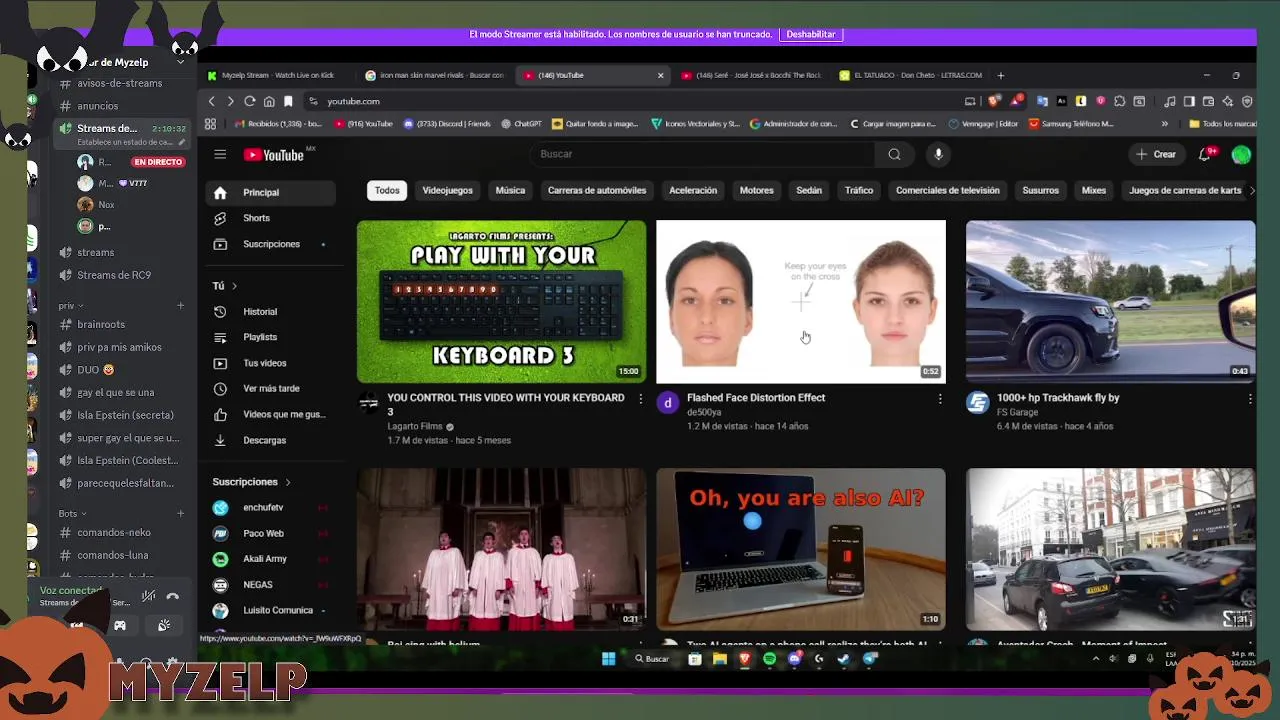The image size is (1280, 720).
Task: Expand the Tú section chevron
Action: [x=234, y=286]
